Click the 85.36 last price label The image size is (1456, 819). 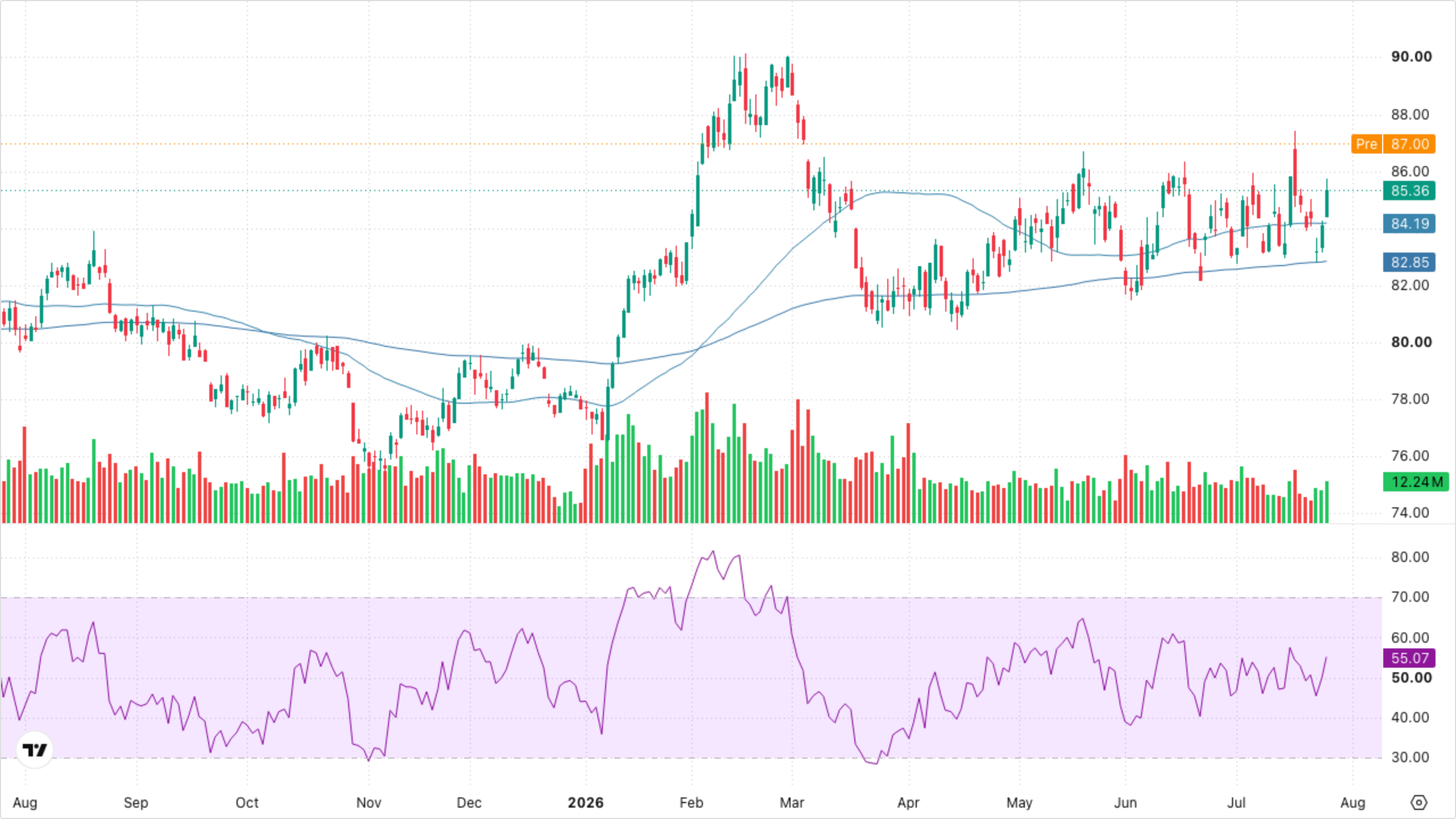1409,191
